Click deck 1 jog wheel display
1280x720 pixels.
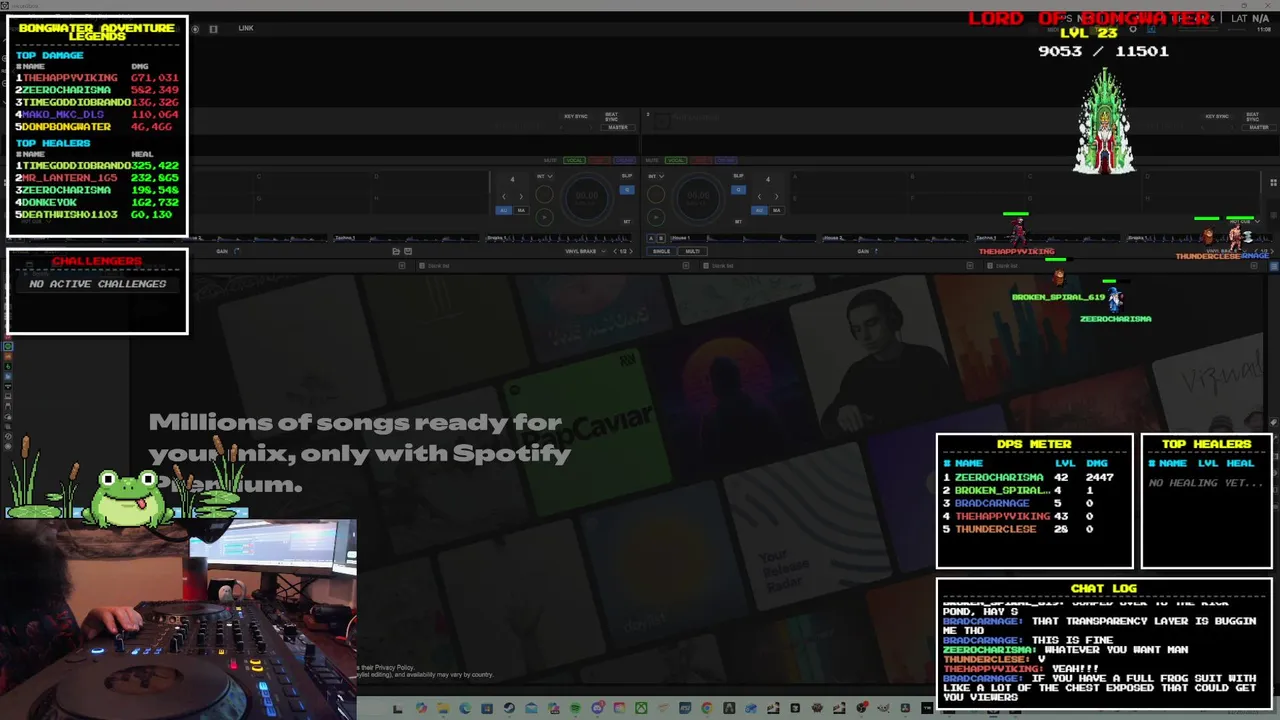click(587, 198)
